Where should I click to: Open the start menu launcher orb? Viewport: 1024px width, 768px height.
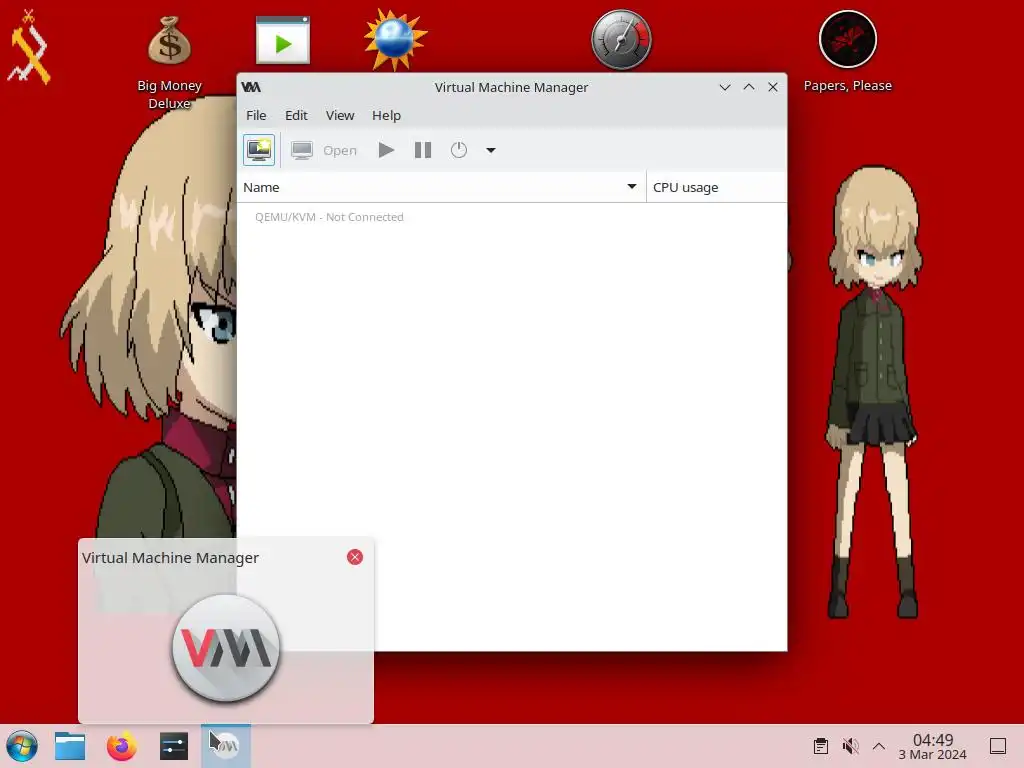pos(22,746)
